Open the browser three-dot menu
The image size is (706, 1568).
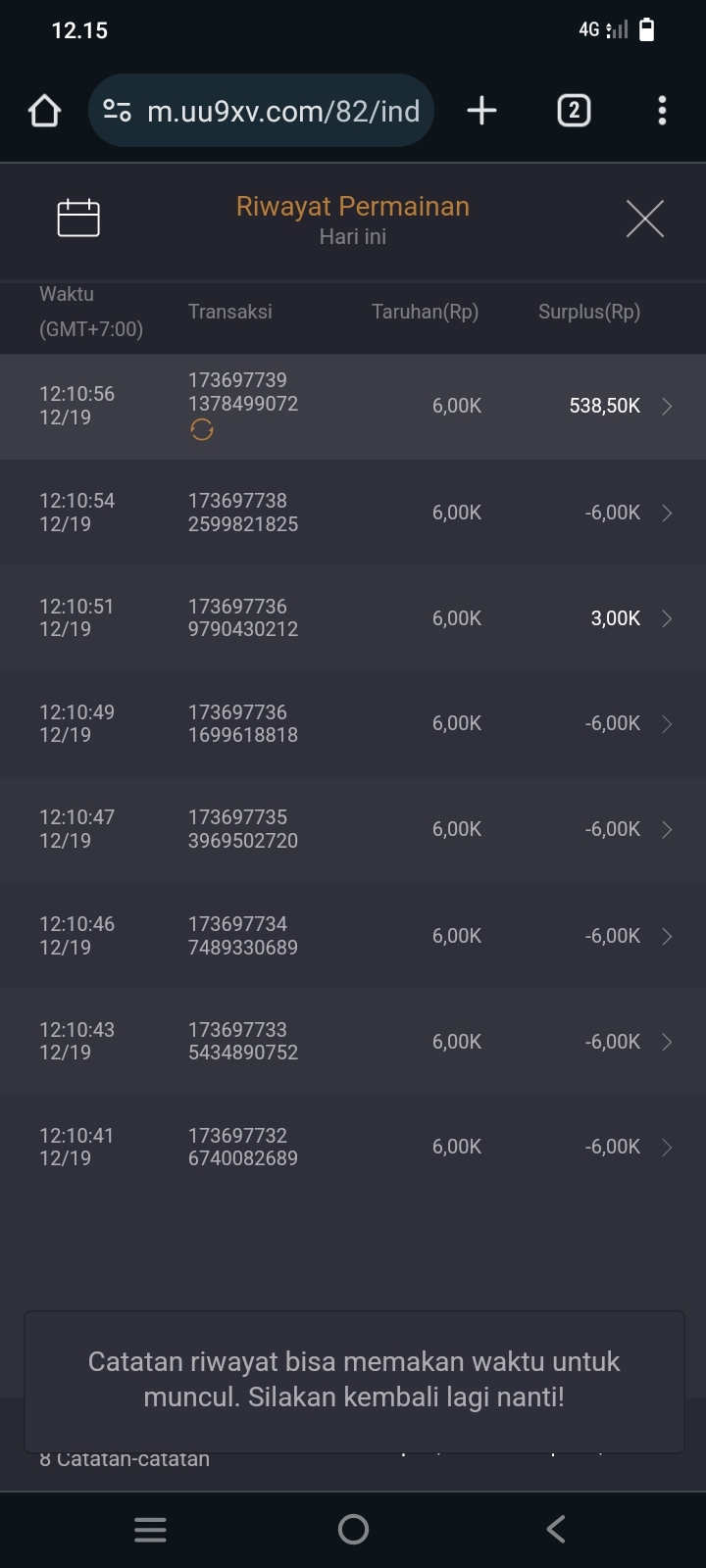coord(662,111)
